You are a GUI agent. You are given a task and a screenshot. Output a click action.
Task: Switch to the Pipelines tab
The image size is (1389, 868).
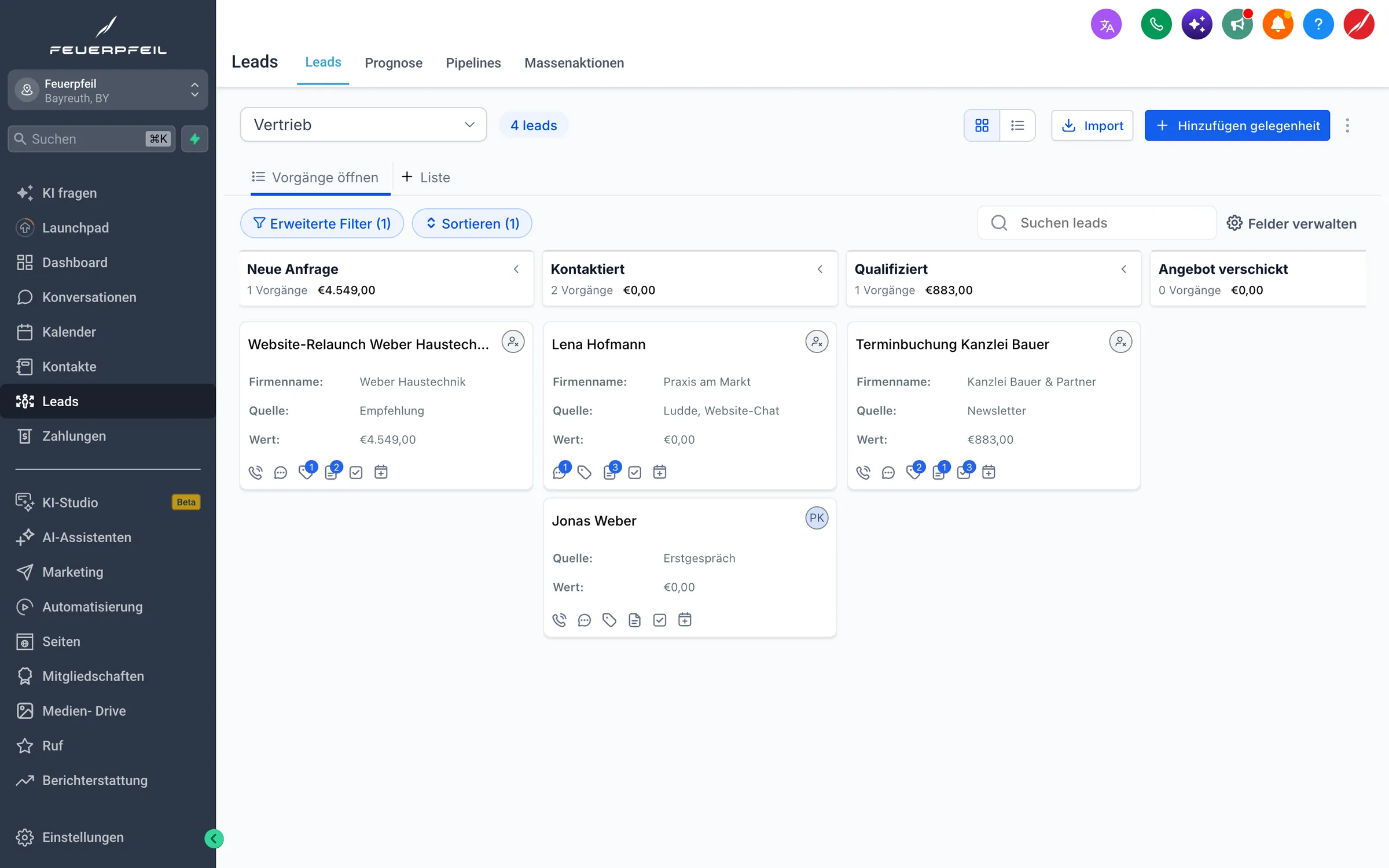tap(473, 62)
